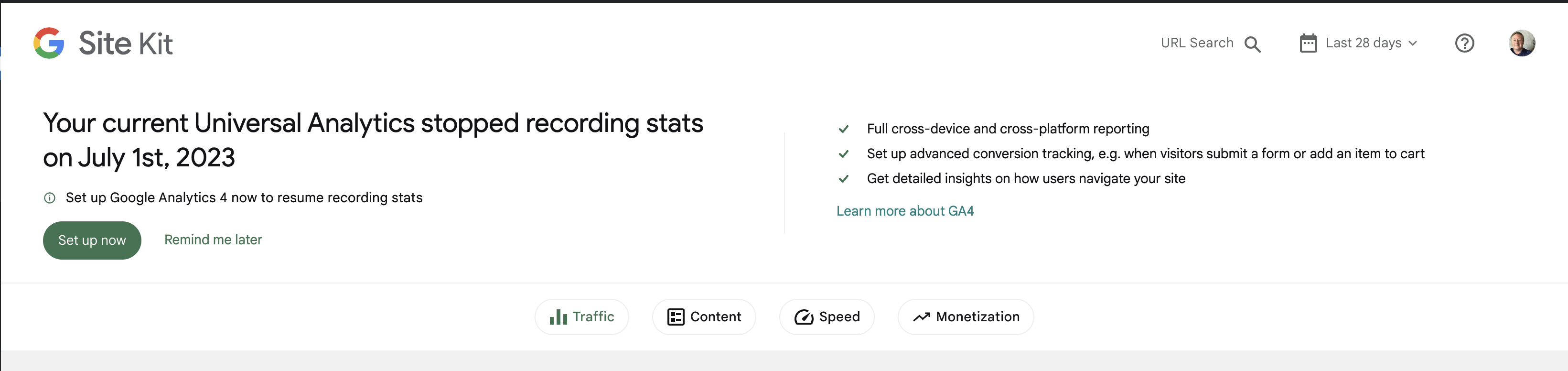The width and height of the screenshot is (1568, 371).
Task: Select the Traffic bar chart icon
Action: [558, 317]
